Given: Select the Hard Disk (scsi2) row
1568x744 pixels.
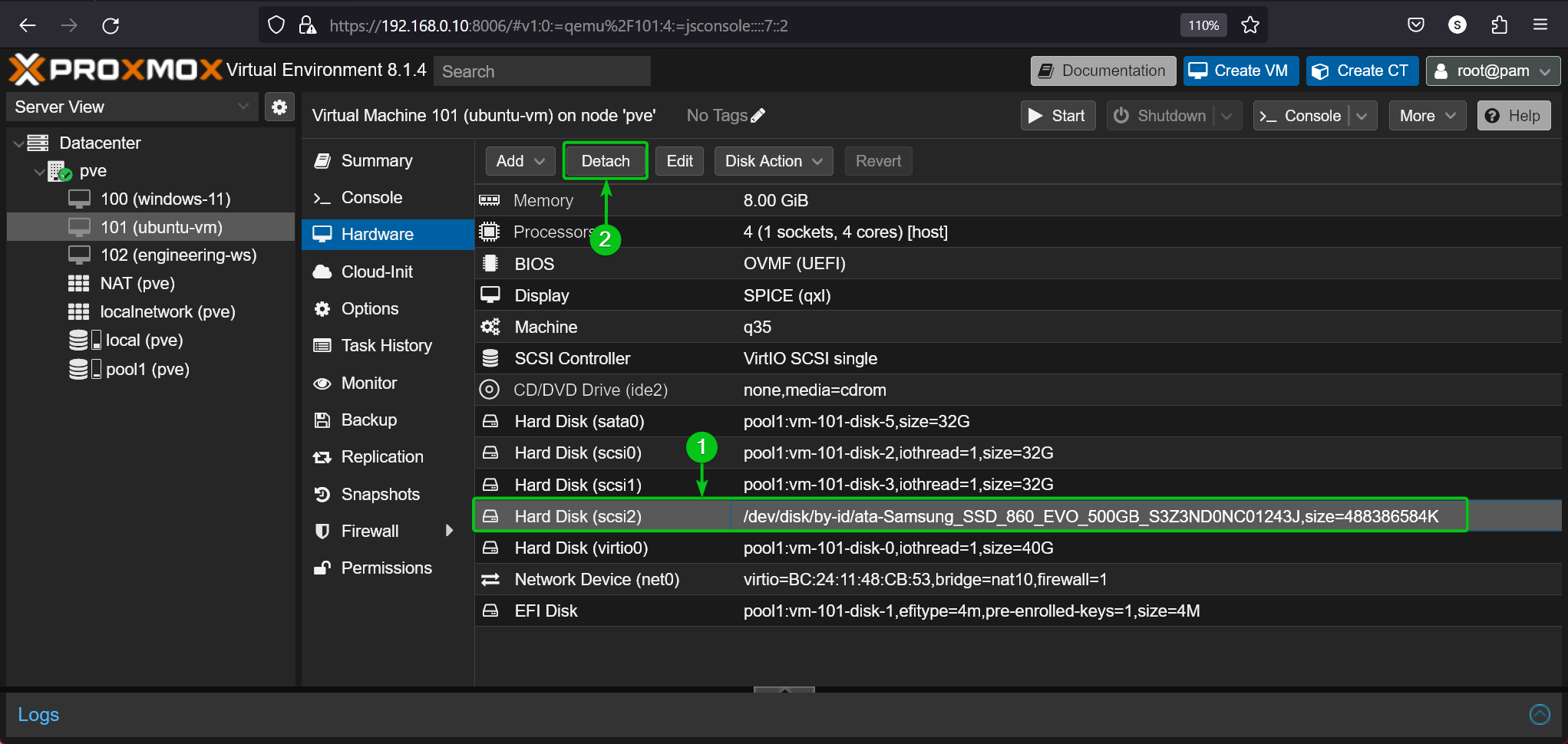Looking at the screenshot, I should click(x=1018, y=516).
